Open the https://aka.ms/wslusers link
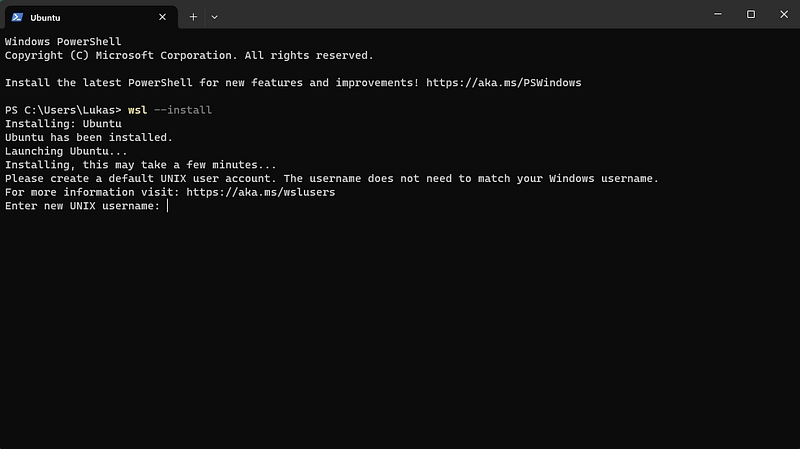The height and width of the screenshot is (449, 800). coord(261,192)
